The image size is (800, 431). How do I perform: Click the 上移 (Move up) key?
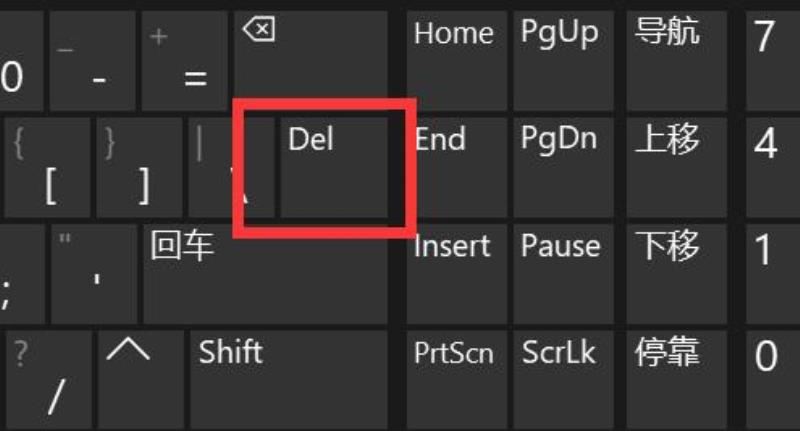click(677, 167)
